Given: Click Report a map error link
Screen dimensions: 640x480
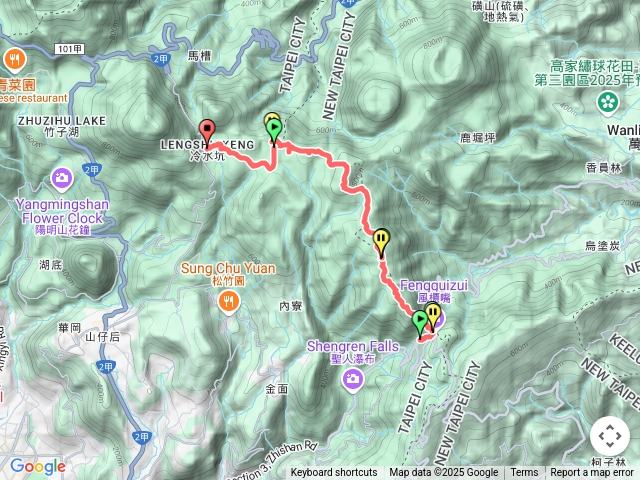Looking at the screenshot, I should tap(591, 473).
